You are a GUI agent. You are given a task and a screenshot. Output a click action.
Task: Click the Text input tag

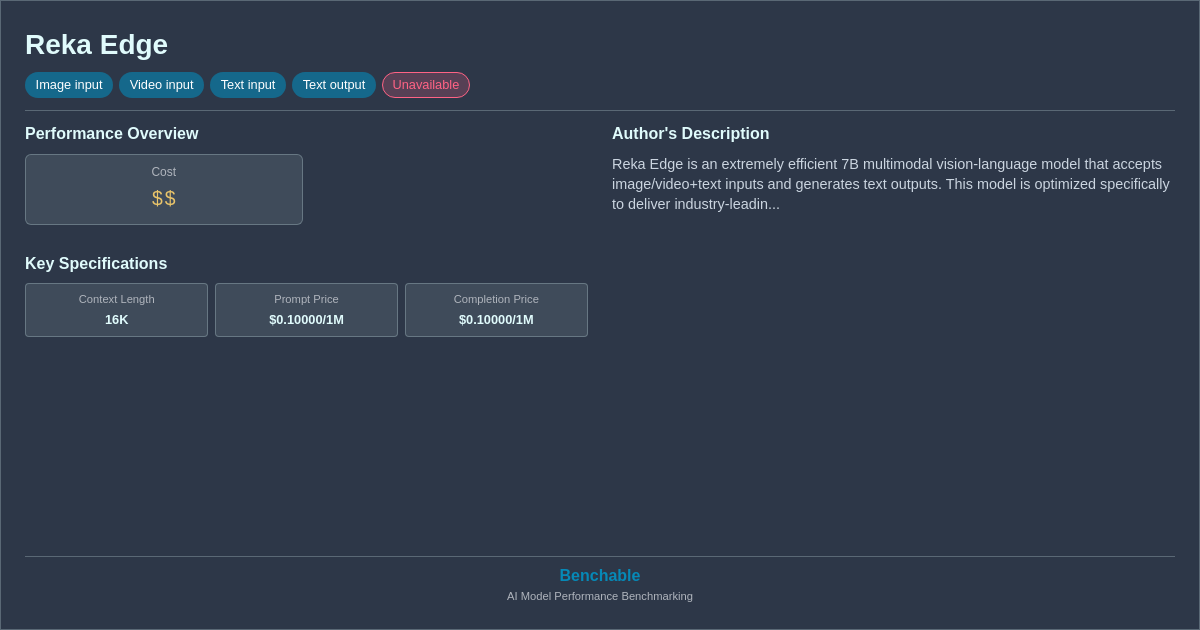coord(248,85)
